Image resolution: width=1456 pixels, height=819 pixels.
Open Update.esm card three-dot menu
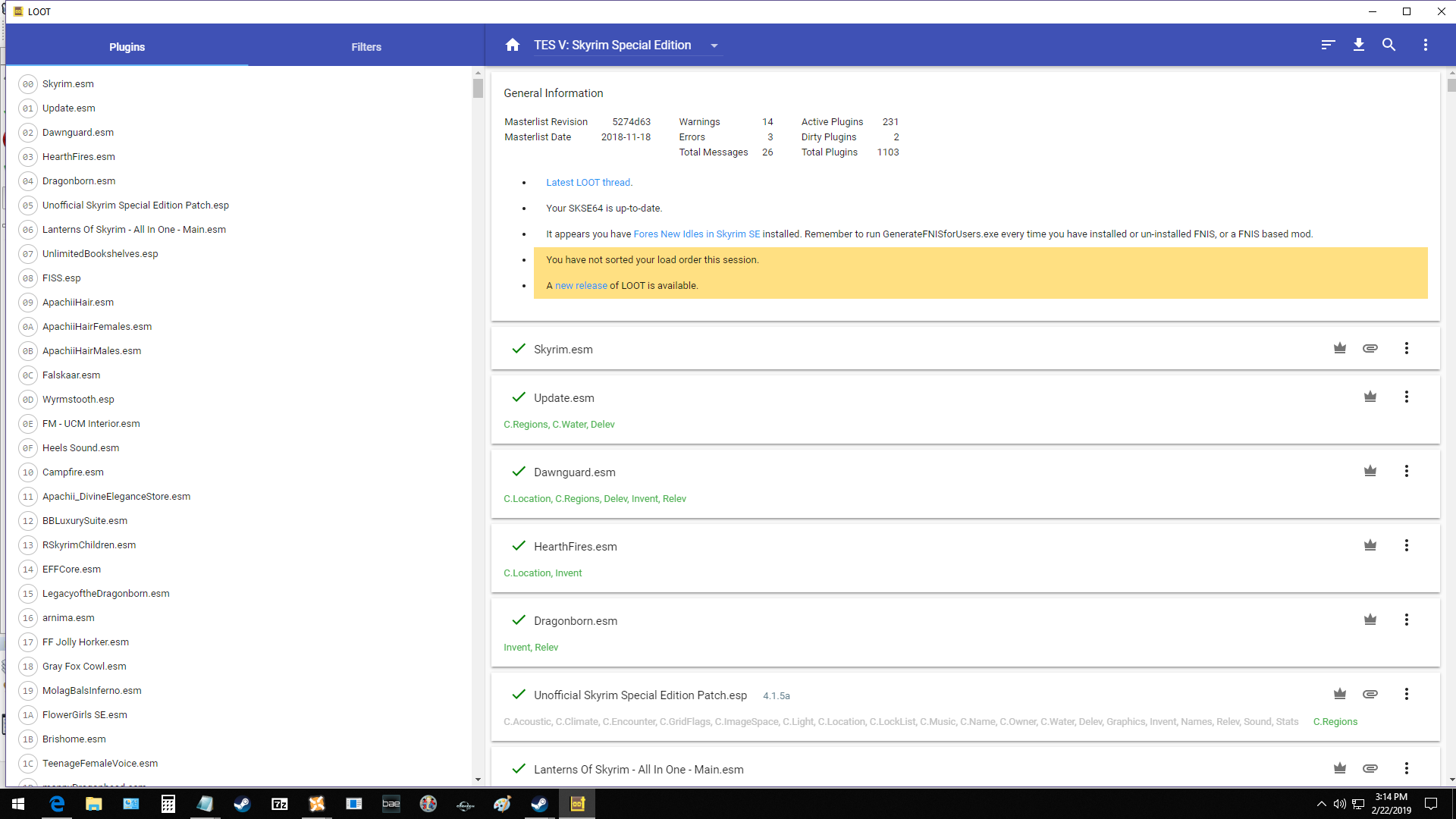pos(1406,397)
